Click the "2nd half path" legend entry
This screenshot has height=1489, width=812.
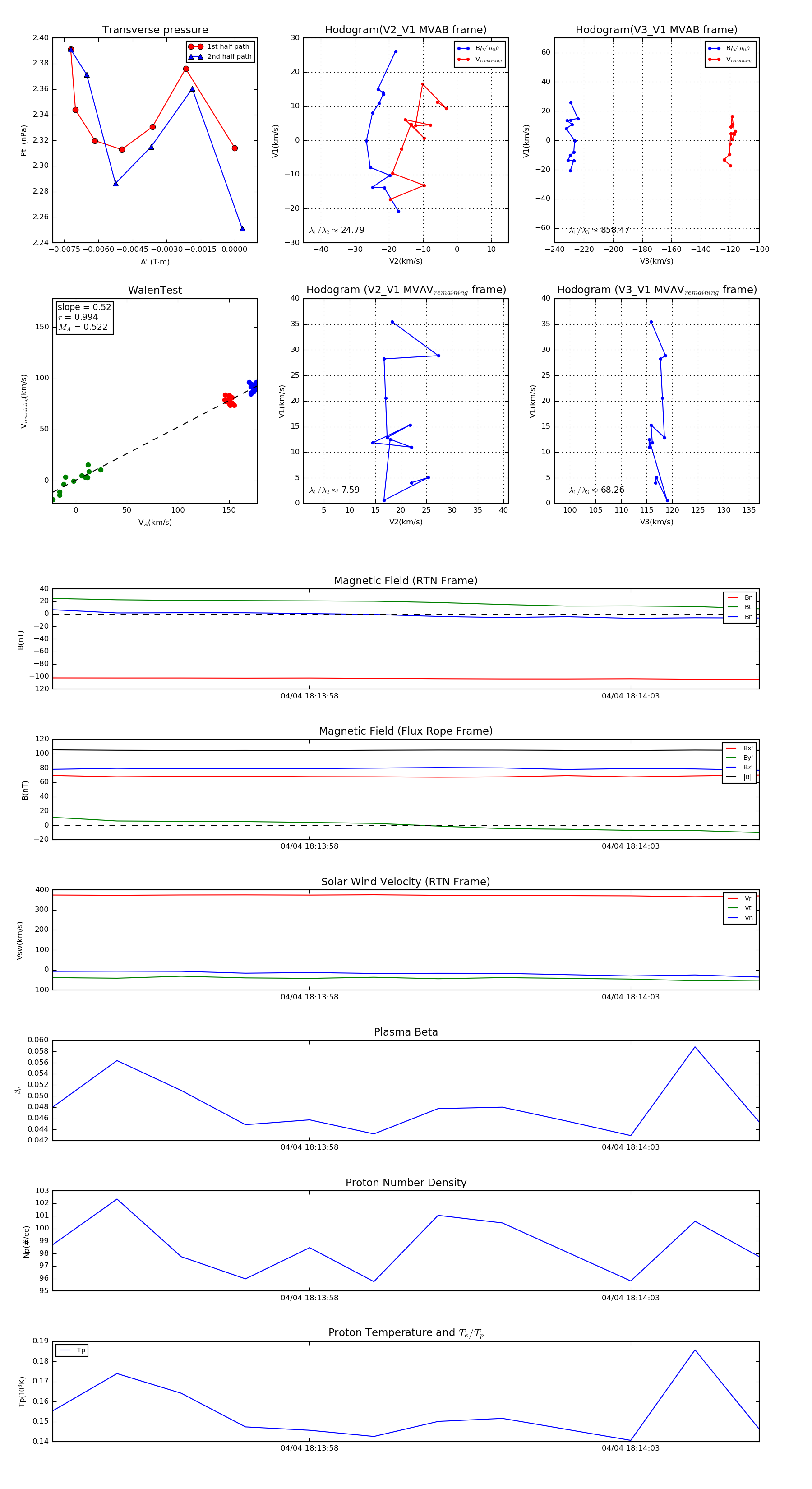(x=220, y=57)
